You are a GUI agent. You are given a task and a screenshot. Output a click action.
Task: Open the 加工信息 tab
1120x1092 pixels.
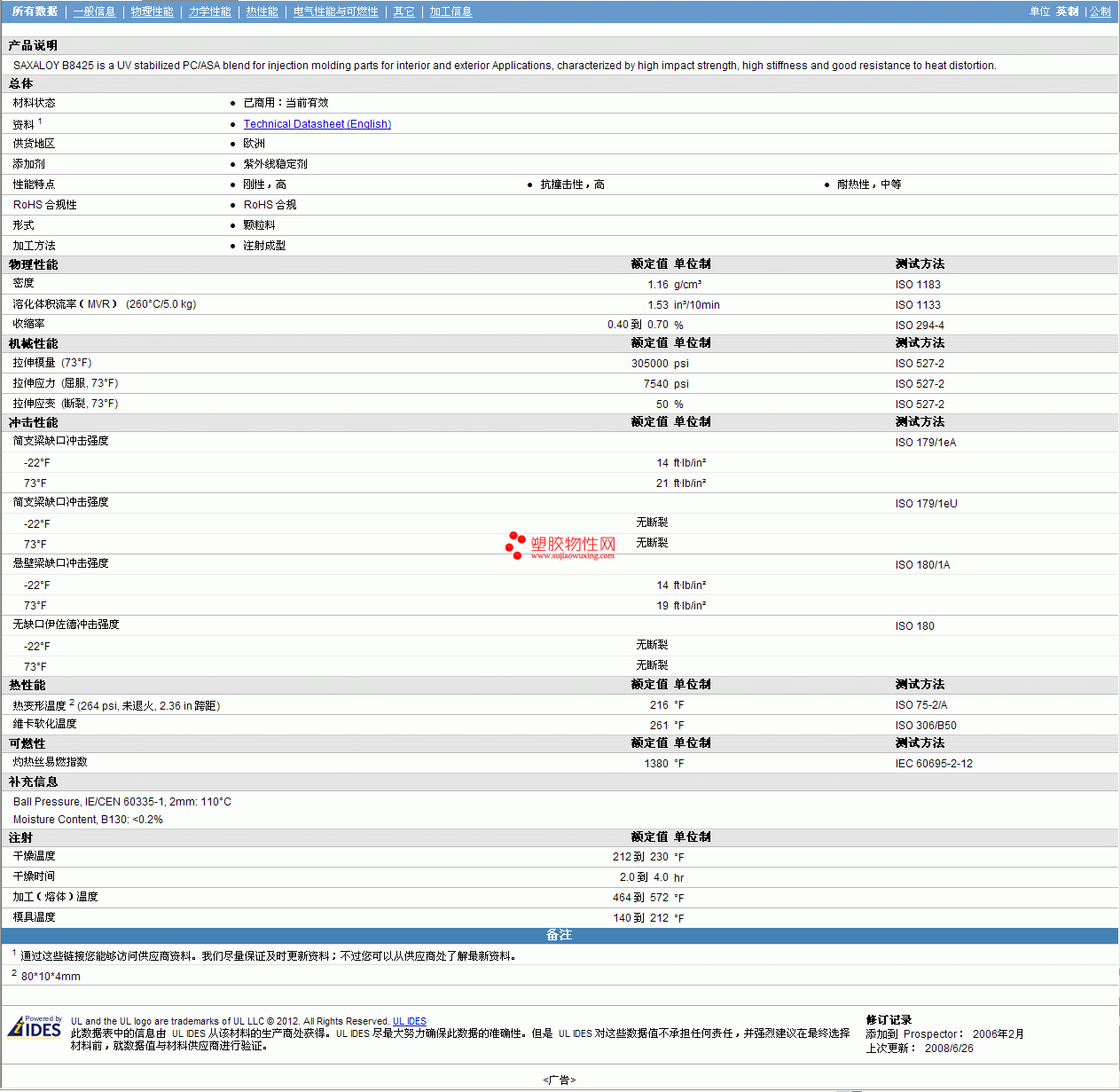click(450, 12)
